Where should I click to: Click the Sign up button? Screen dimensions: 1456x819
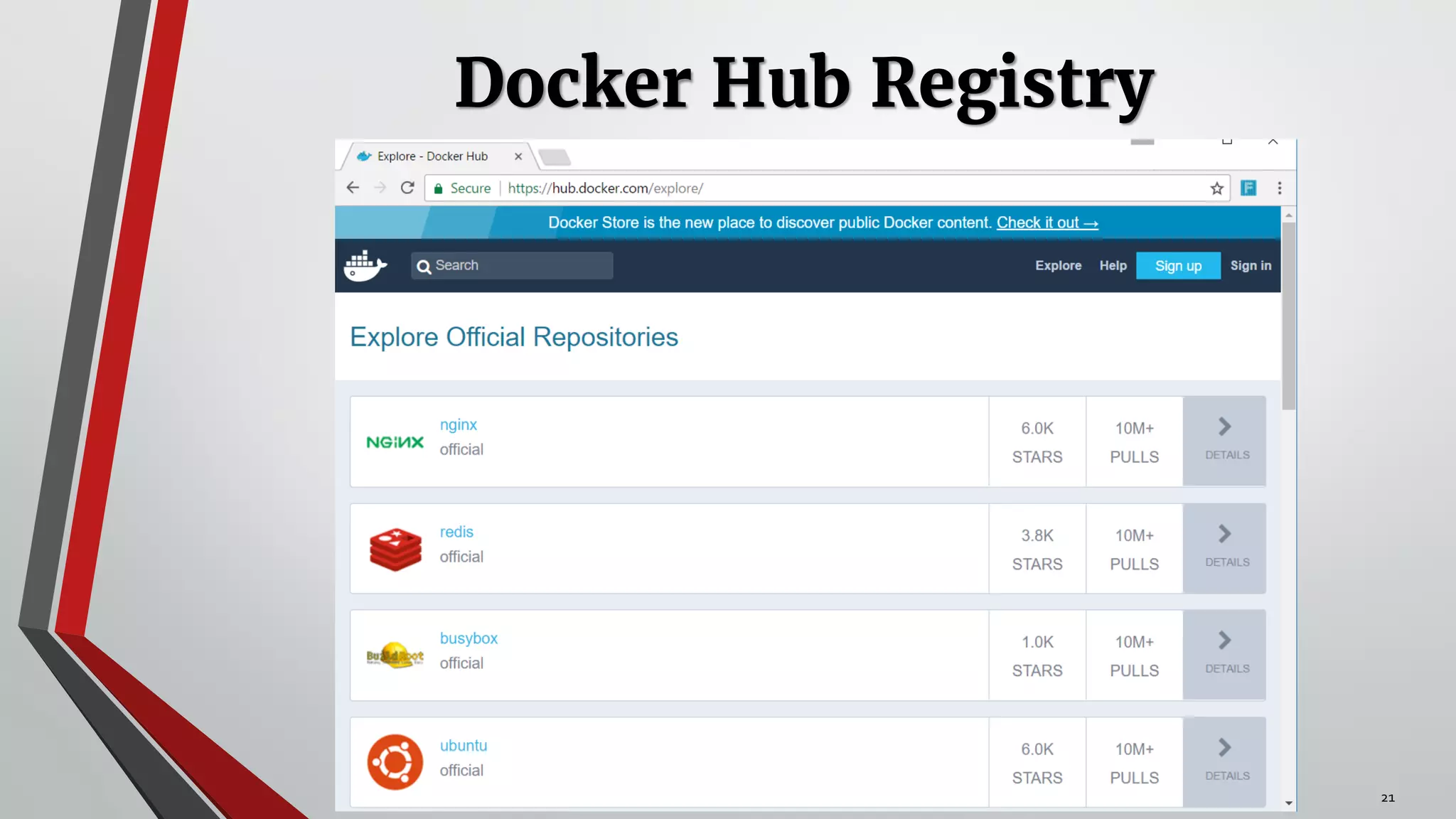coord(1178,266)
